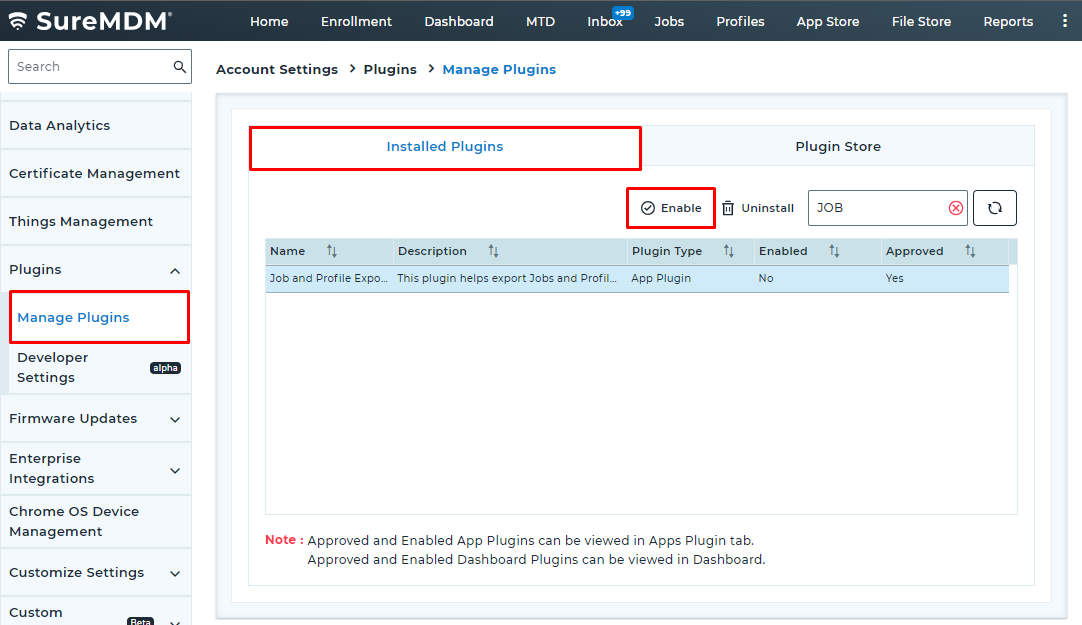
Task: Clear the JOB search filter
Action: [955, 207]
